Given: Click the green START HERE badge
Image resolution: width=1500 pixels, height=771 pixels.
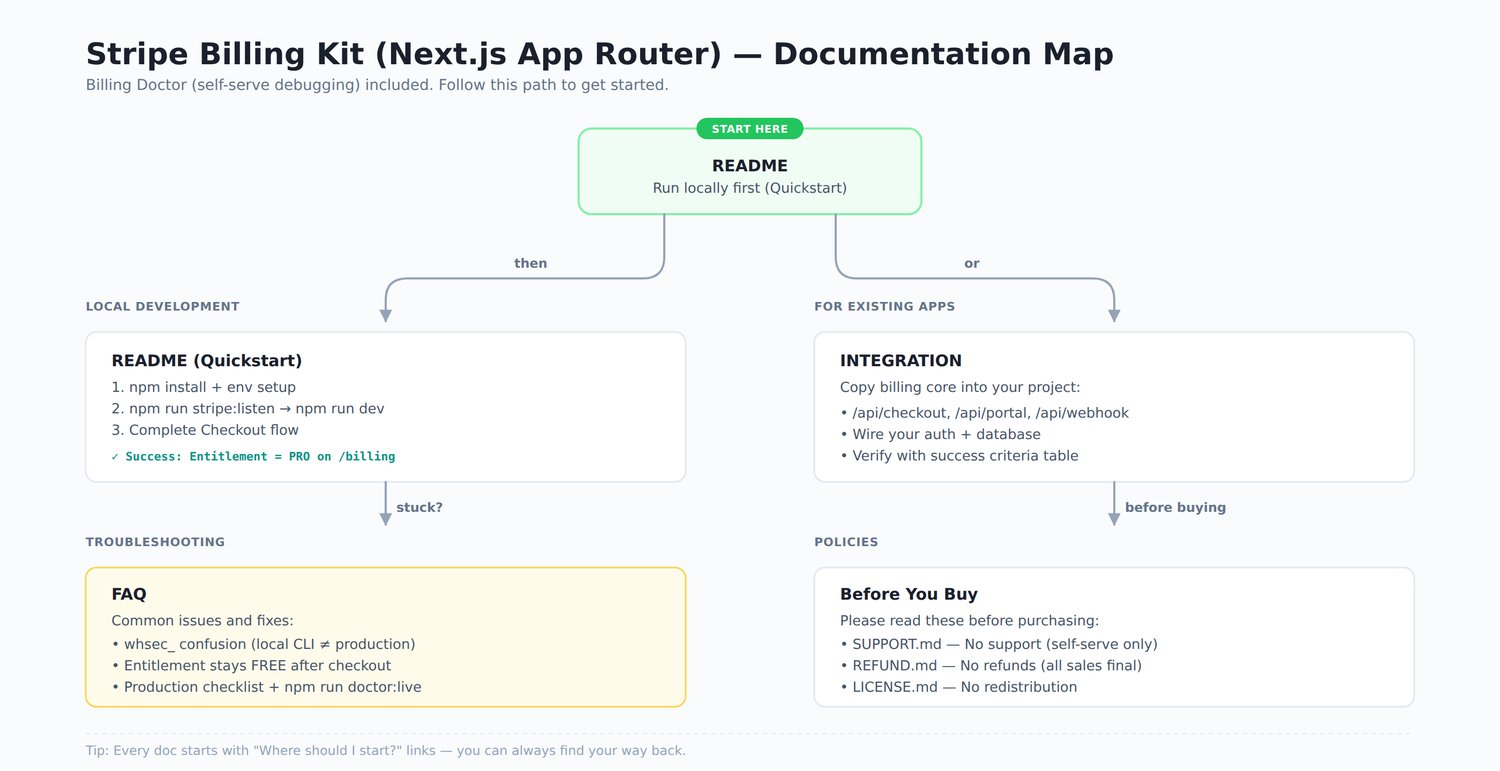Looking at the screenshot, I should [750, 129].
